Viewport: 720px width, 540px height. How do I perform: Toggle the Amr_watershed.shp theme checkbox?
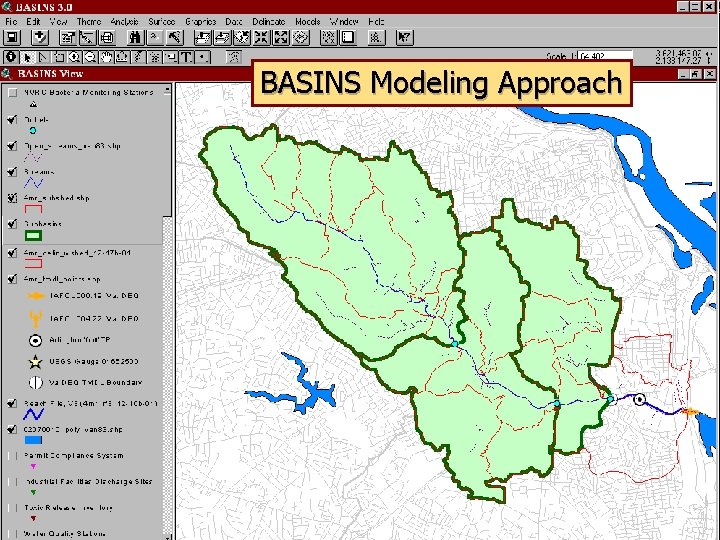click(13, 198)
